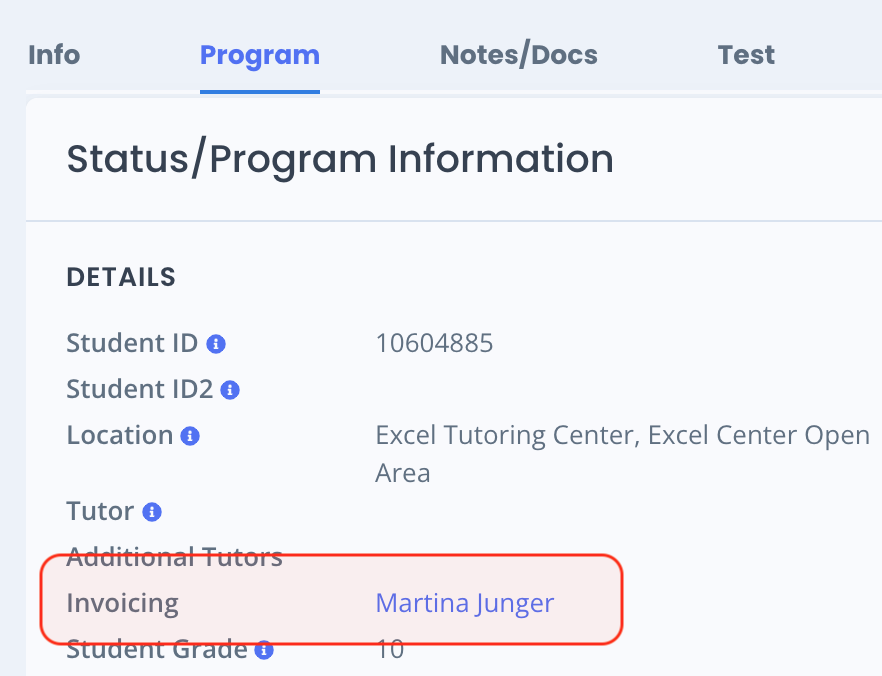The width and height of the screenshot is (882, 676).
Task: Click the student ID number 10604885
Action: click(x=434, y=343)
